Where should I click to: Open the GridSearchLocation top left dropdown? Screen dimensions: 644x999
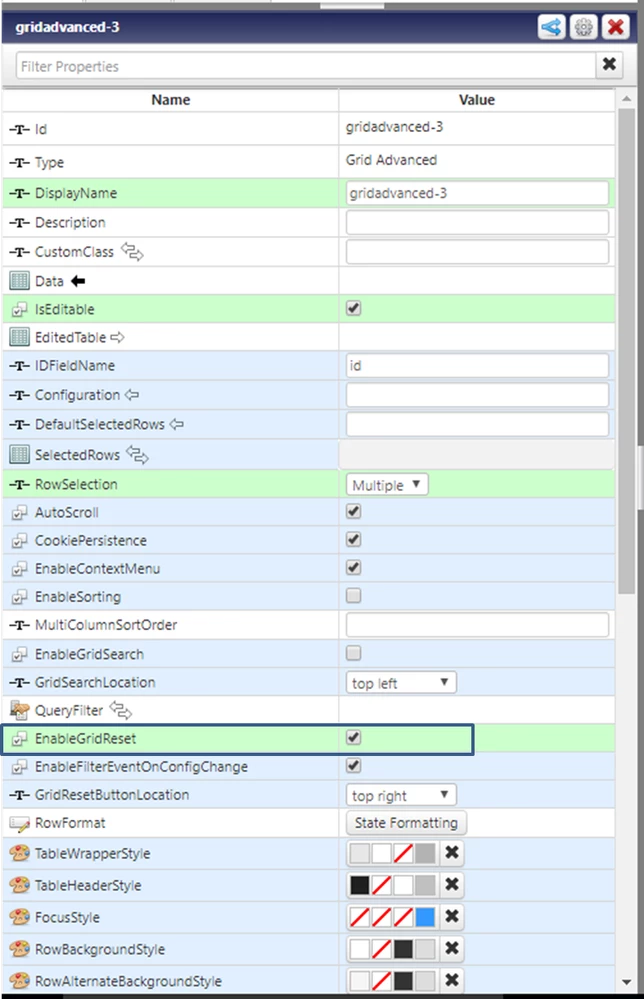401,683
